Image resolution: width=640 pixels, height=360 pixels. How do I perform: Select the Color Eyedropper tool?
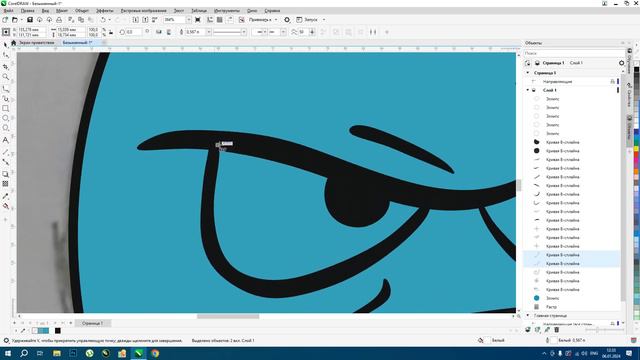(5, 196)
